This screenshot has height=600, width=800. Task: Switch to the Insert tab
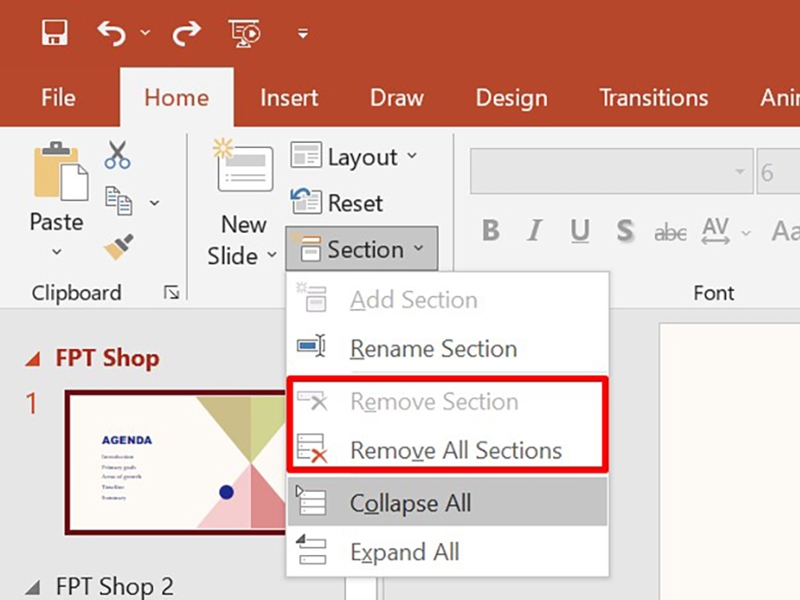point(289,97)
